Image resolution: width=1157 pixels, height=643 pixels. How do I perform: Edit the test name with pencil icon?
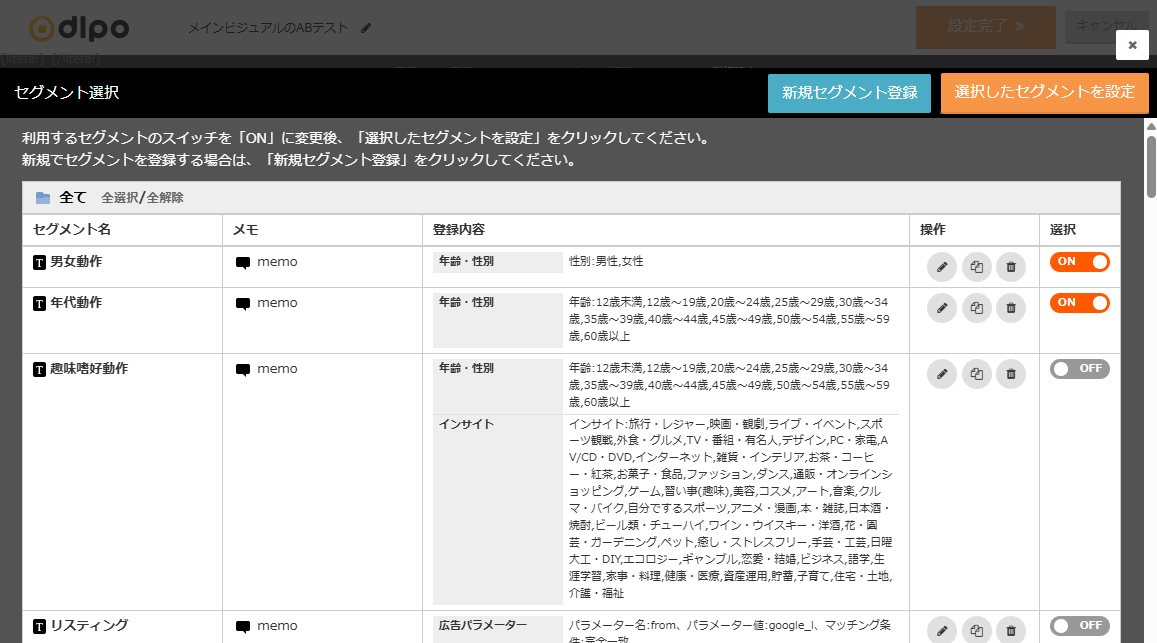point(366,28)
